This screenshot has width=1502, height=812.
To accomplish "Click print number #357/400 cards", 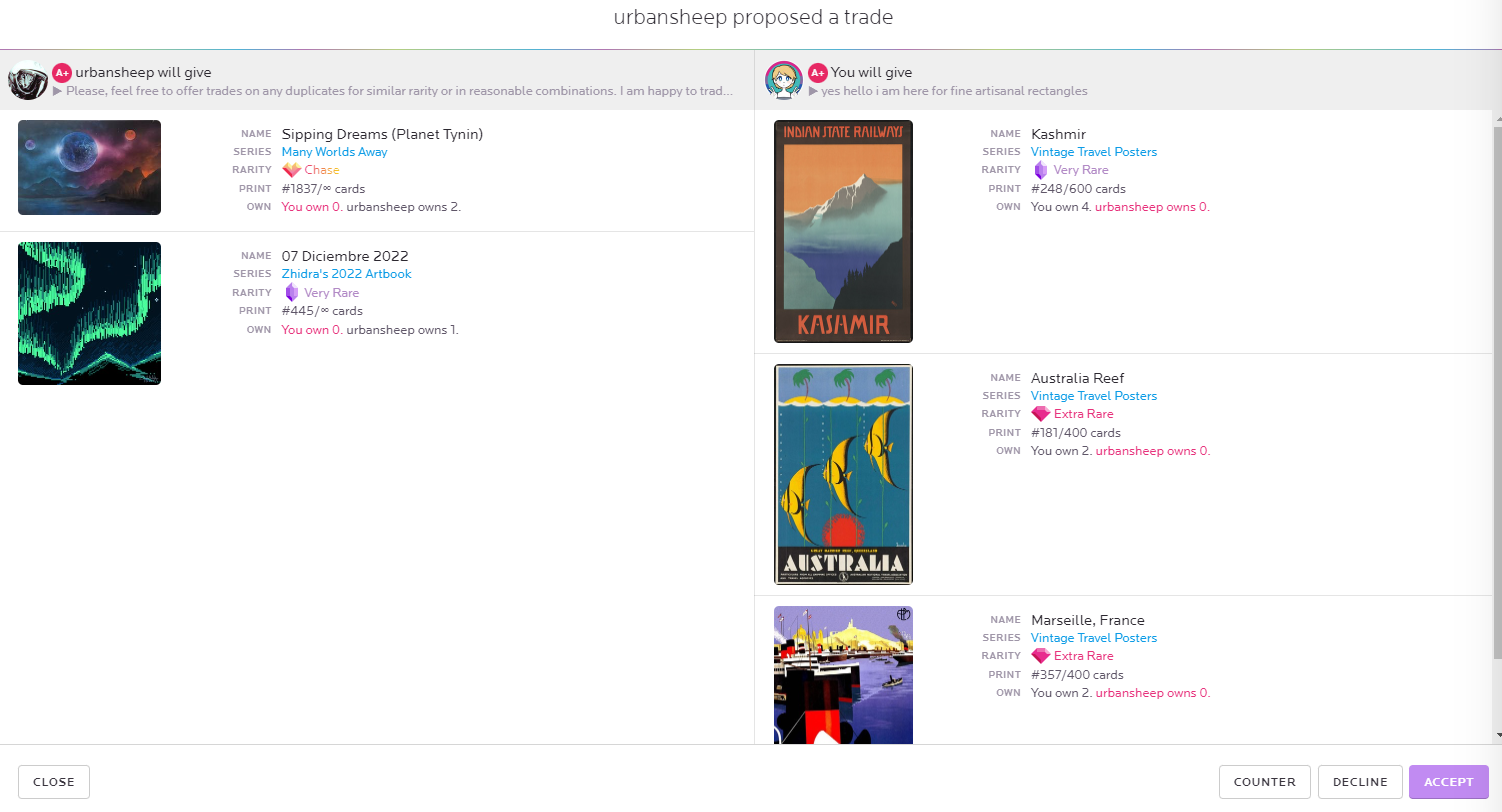I will tap(1077, 675).
